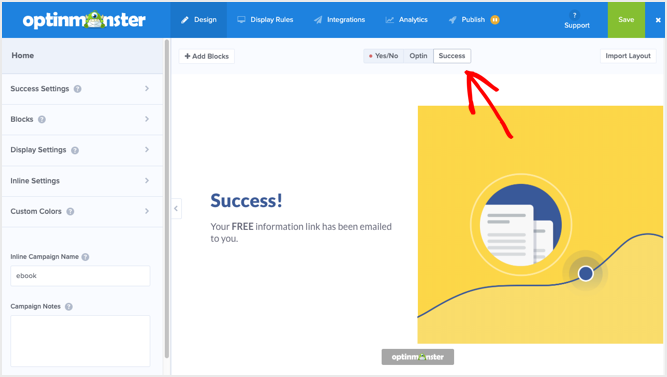Expand the Custom Colors section
Screen dimensions: 667x377
point(83,211)
